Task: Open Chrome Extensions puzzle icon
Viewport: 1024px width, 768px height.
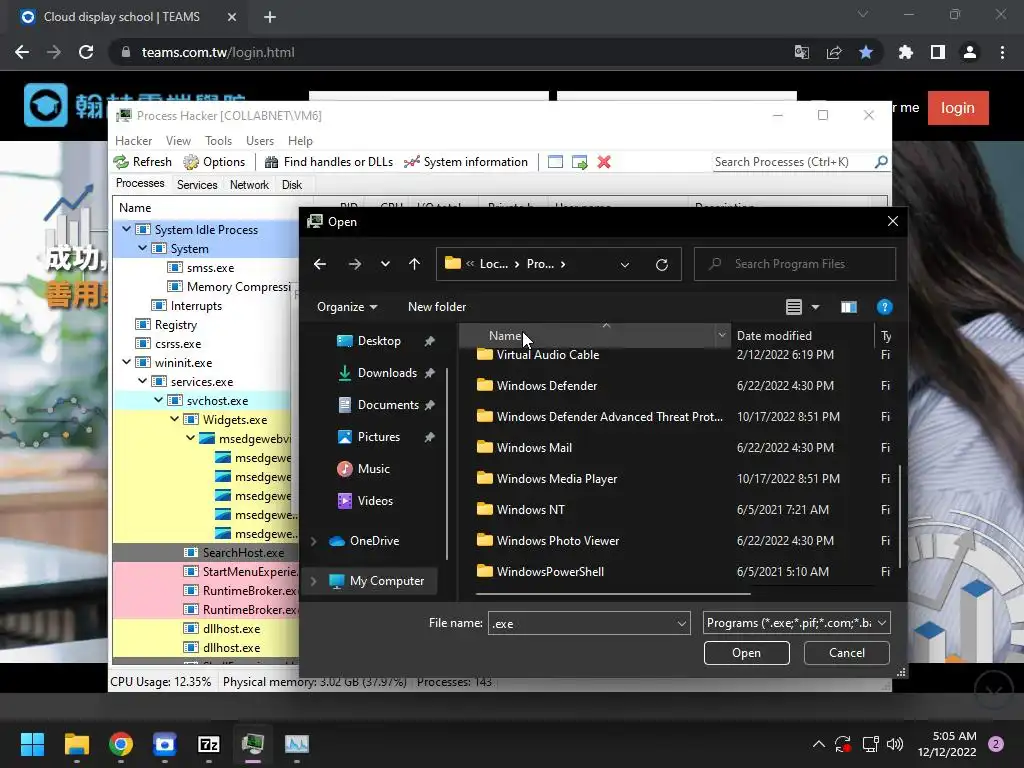Action: point(905,52)
